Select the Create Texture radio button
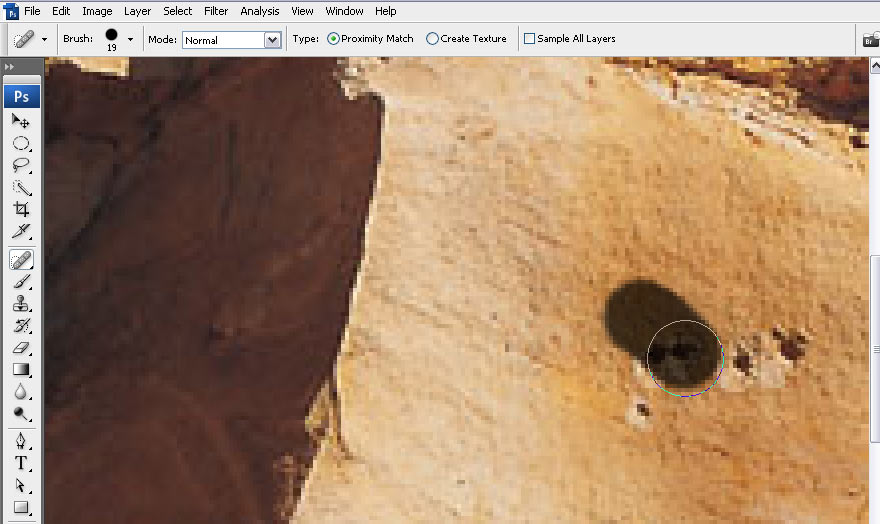880x524 pixels. pos(432,39)
